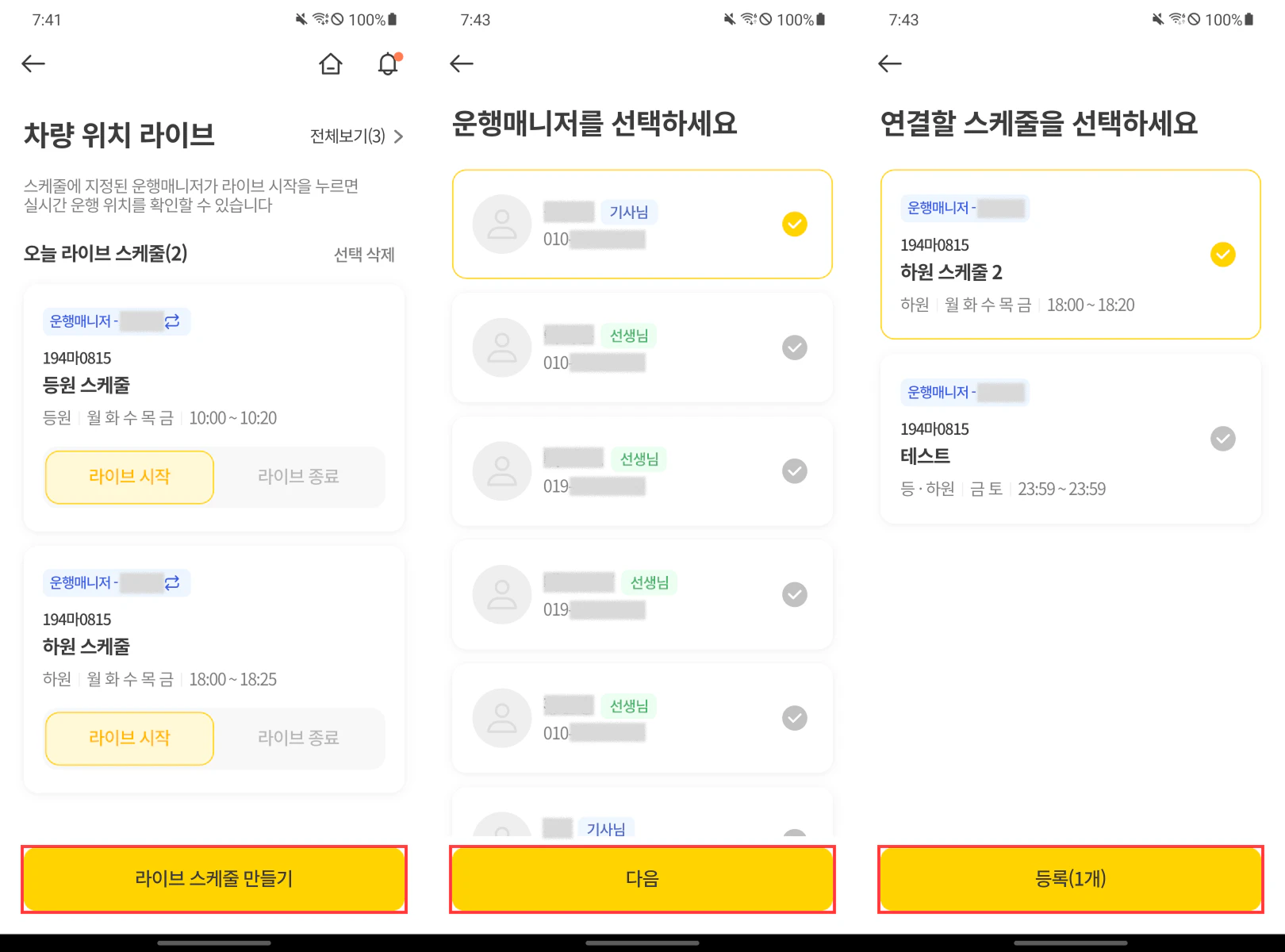Go back from driving manager selection
Viewport: 1285px width, 952px height.
click(462, 64)
